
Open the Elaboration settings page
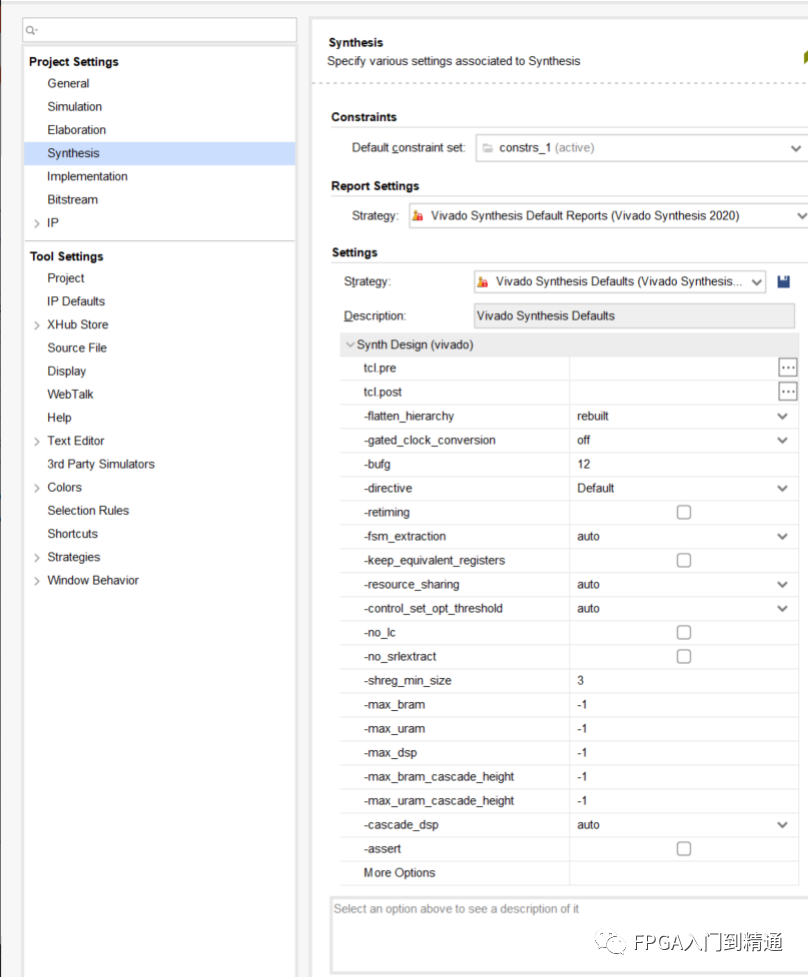[76, 130]
